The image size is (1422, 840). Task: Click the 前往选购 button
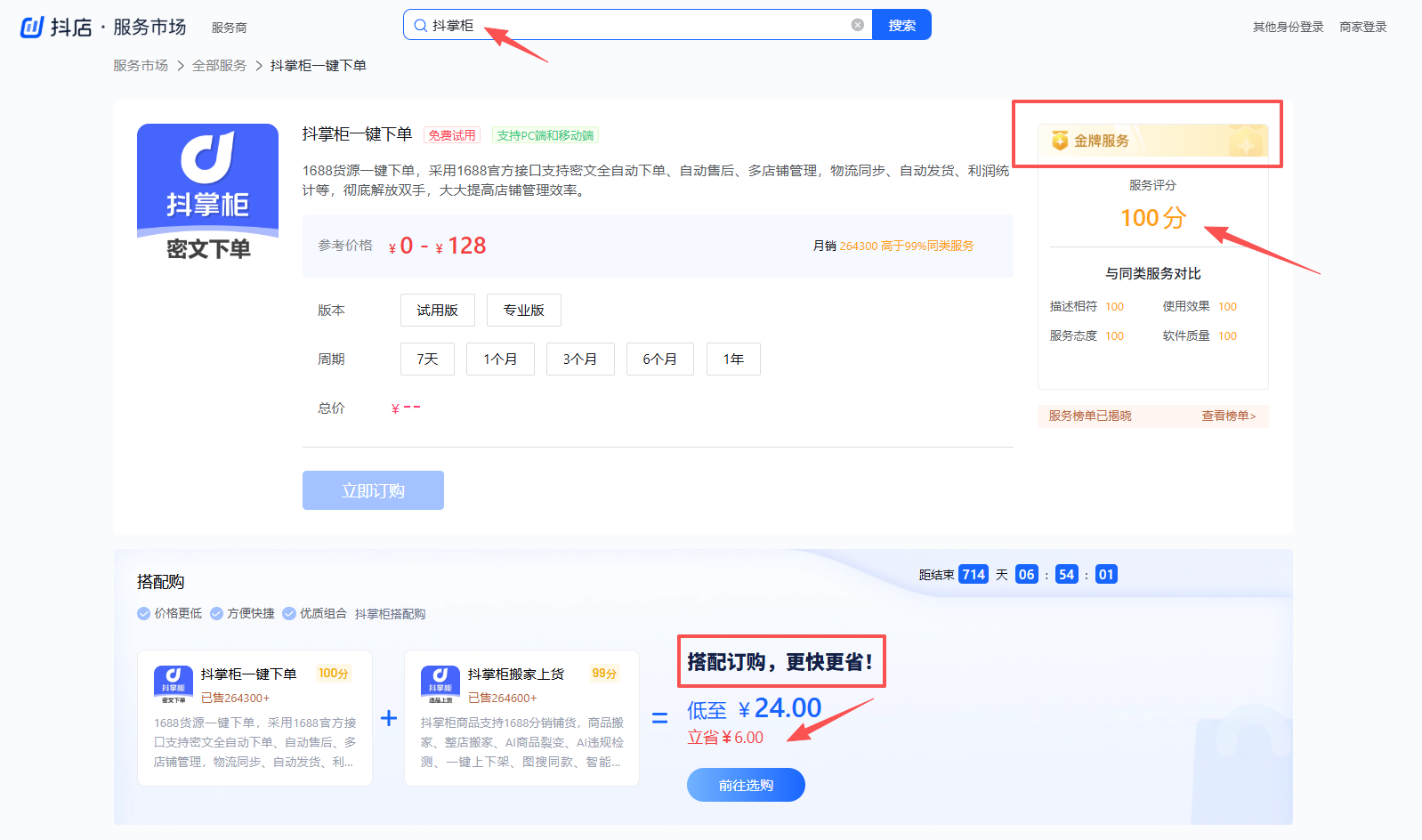(x=746, y=785)
